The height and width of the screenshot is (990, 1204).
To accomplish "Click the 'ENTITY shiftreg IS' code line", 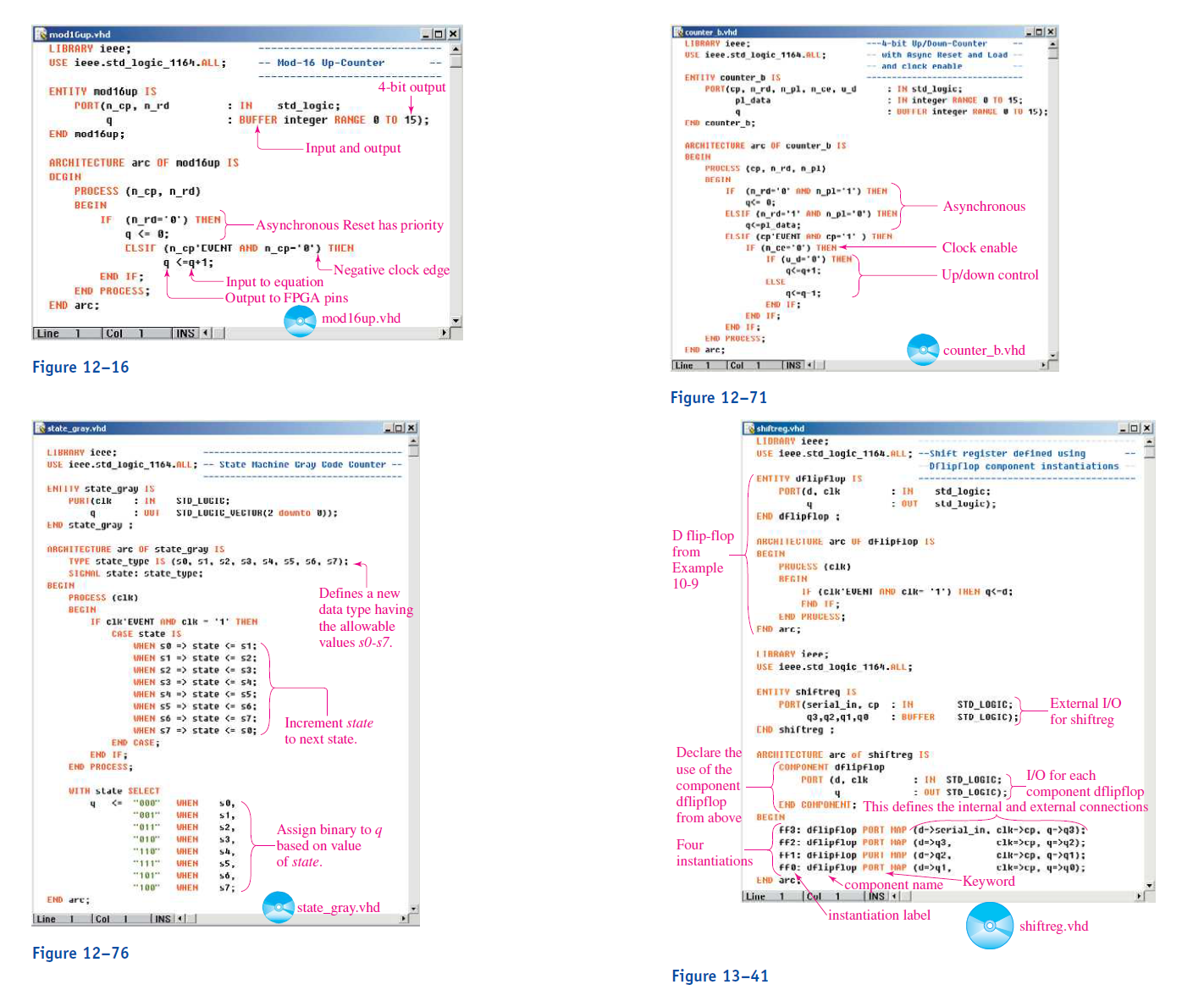I will [x=806, y=692].
